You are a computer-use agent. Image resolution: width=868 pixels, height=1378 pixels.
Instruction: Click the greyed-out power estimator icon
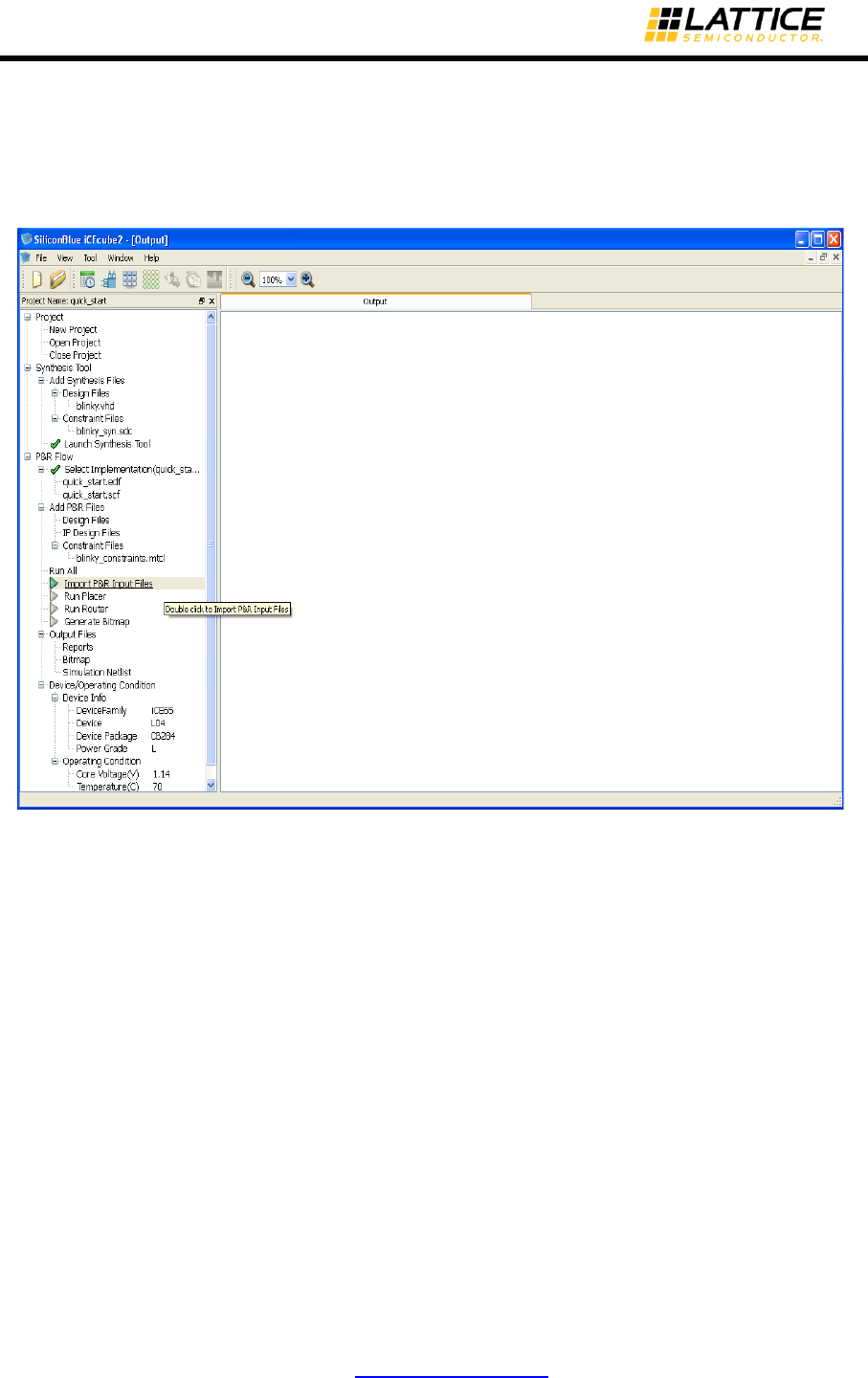(x=214, y=279)
